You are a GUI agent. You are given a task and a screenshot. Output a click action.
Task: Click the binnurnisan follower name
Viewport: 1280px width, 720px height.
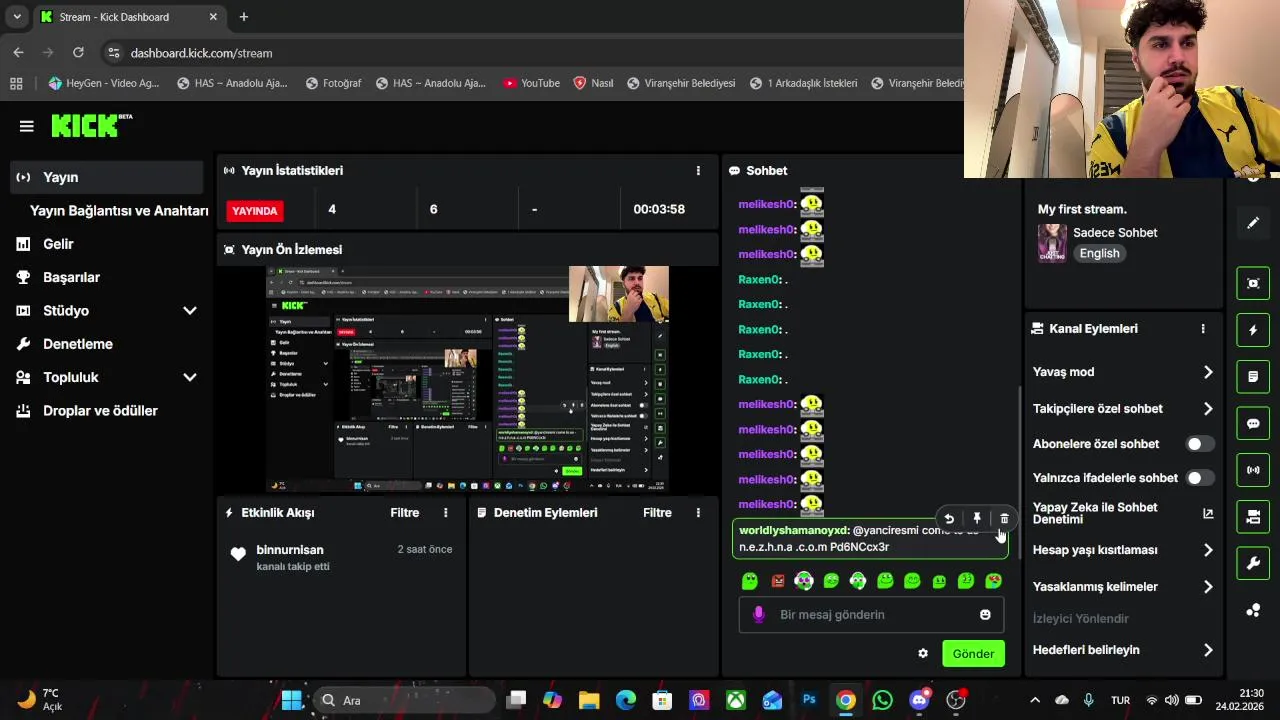[290, 550]
